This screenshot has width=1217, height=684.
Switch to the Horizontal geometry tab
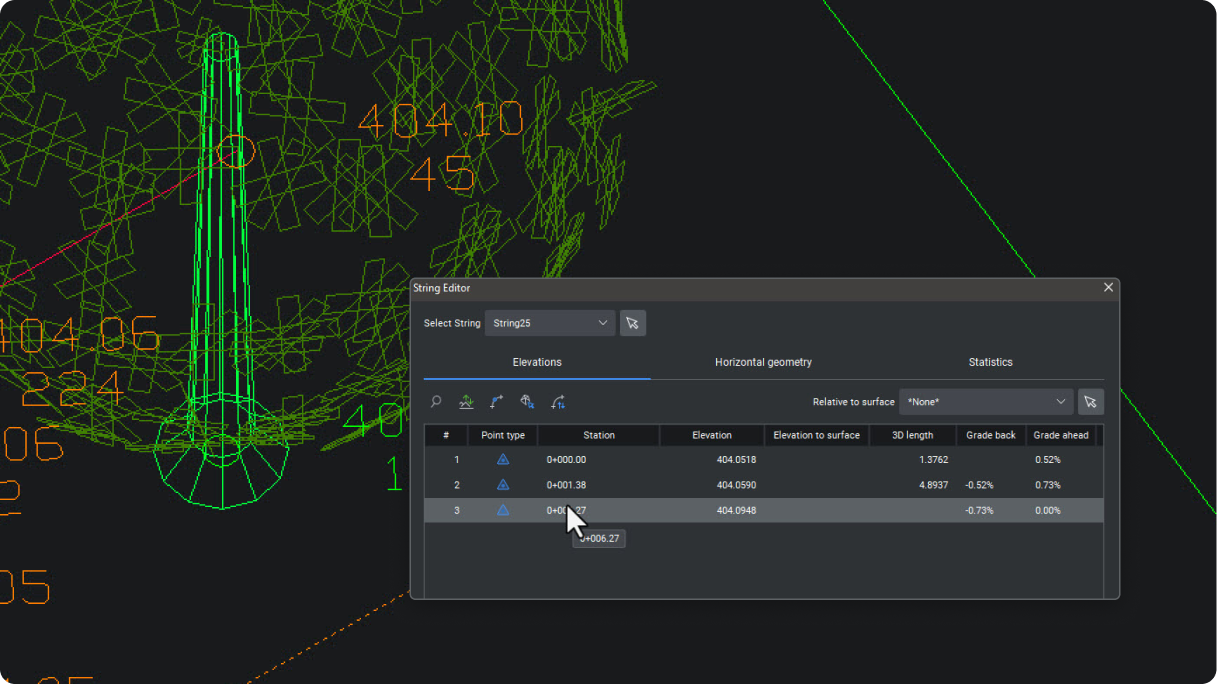pos(763,362)
